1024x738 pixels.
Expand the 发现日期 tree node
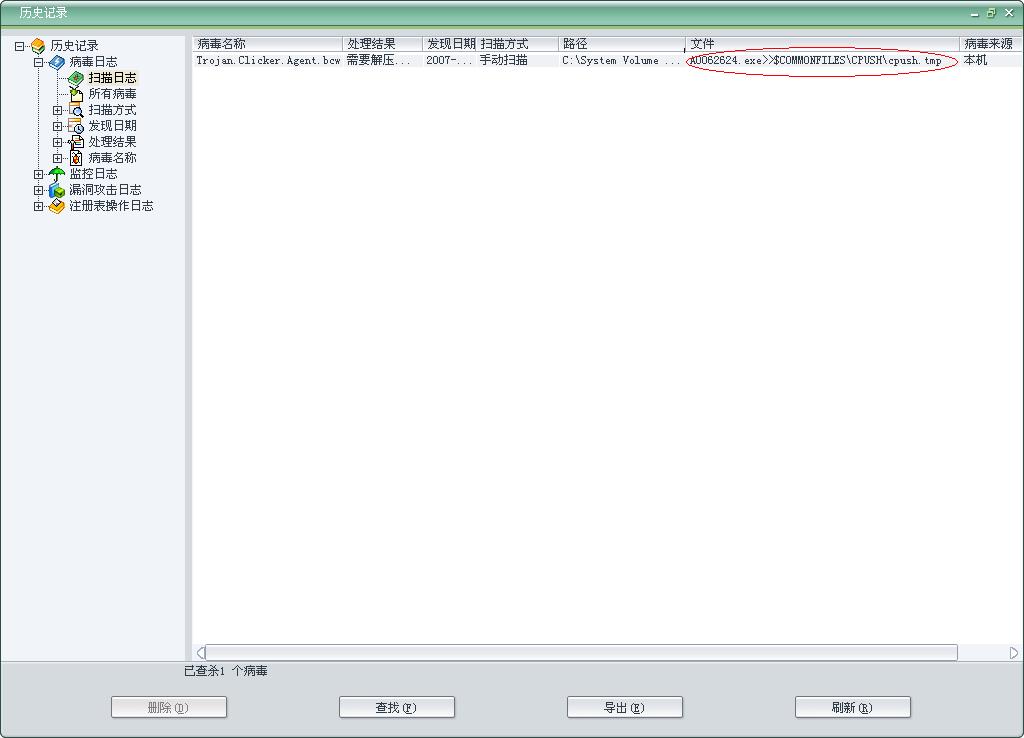(57, 126)
